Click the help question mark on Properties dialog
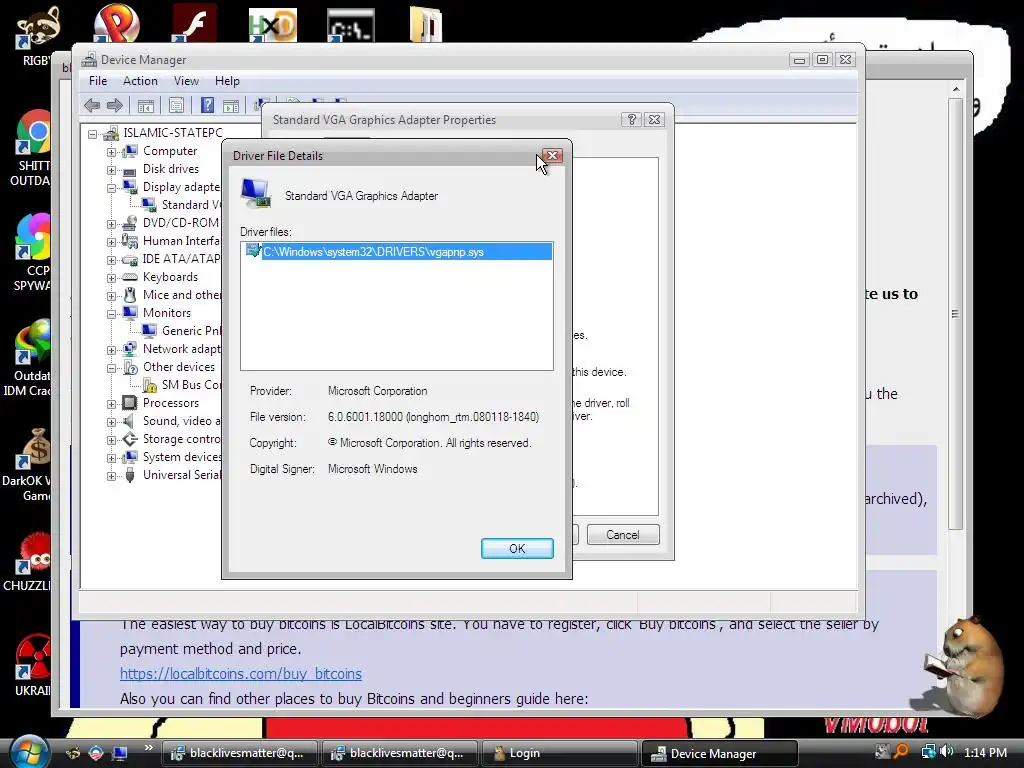This screenshot has width=1024, height=768. (x=632, y=120)
